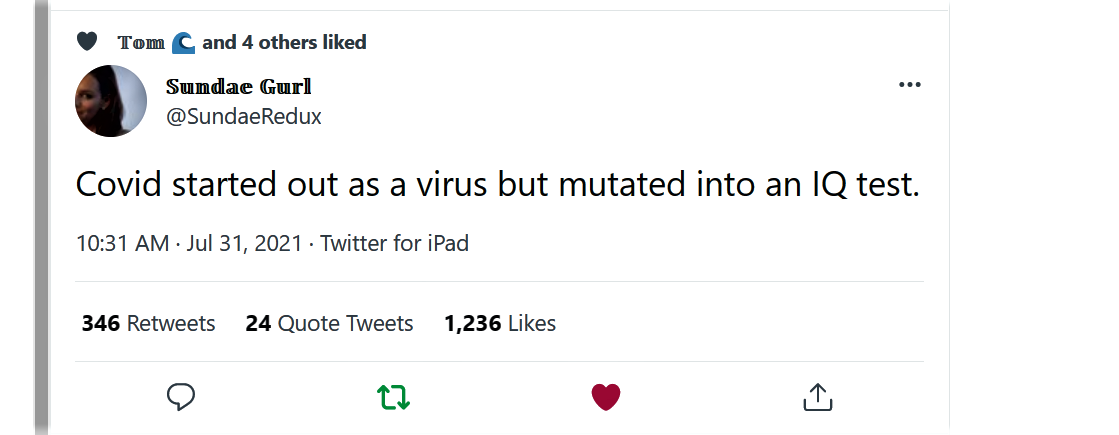Click the Jul 31, 2021 date
Screen dimensions: 1119x435
pos(244,243)
